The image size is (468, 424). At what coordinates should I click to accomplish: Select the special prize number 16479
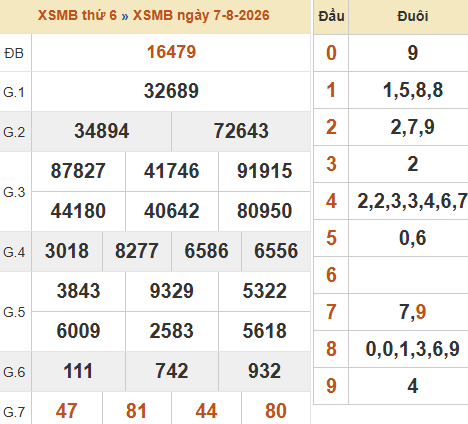(x=171, y=52)
